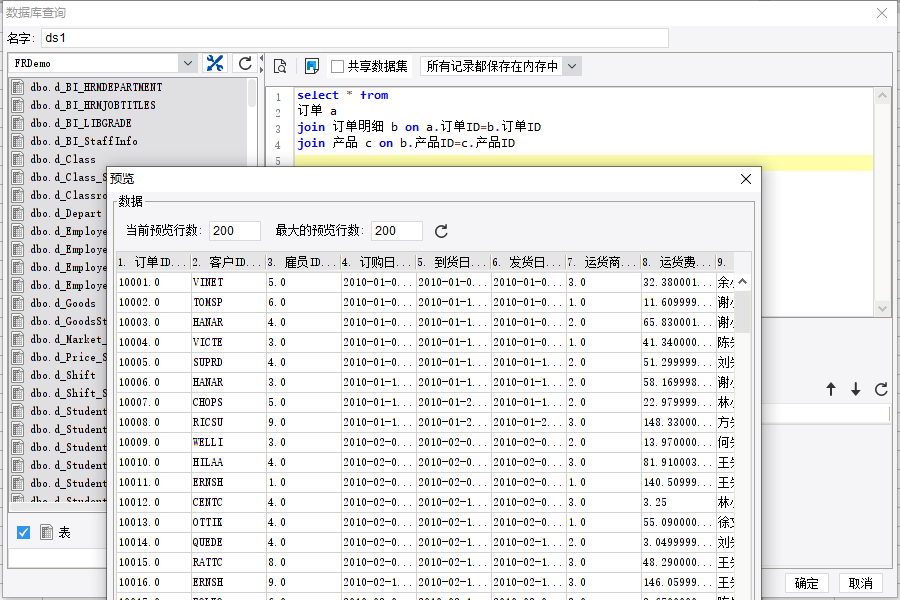The height and width of the screenshot is (600, 900).
Task: Click the TOMSP customer cell
Action: (x=228, y=303)
